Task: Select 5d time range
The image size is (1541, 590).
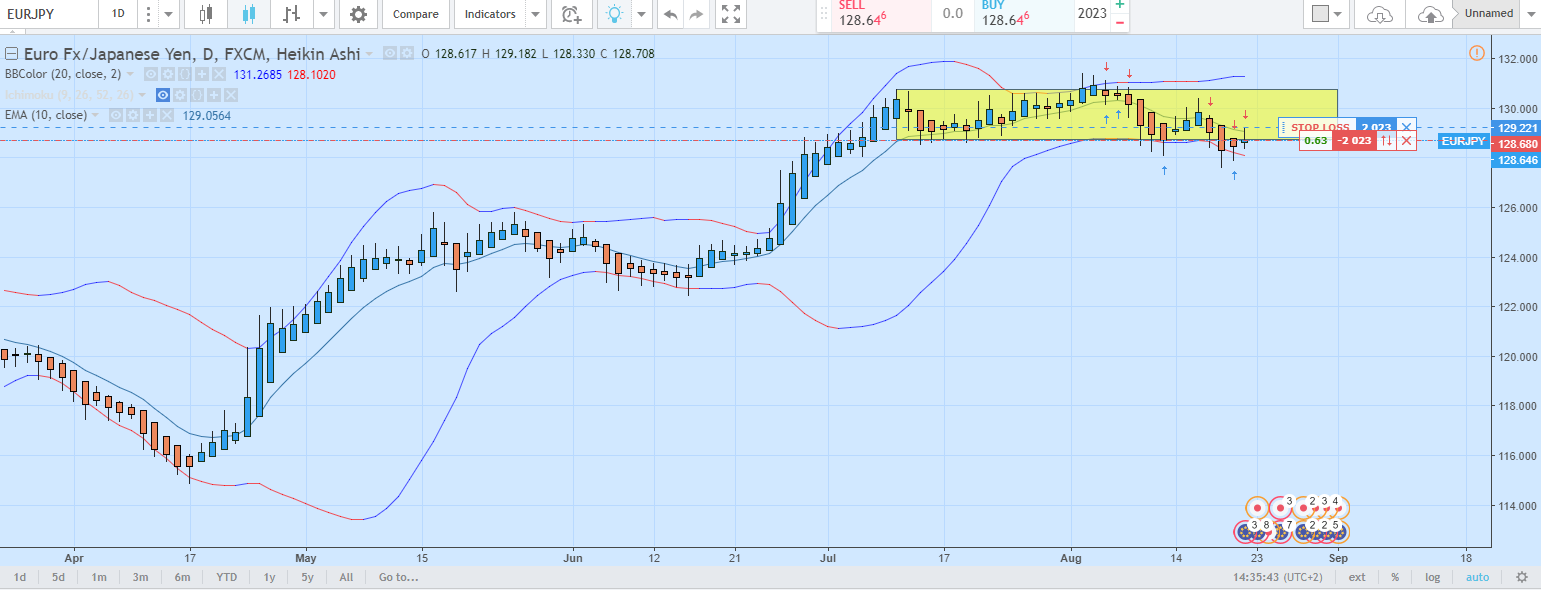Action: 59,577
